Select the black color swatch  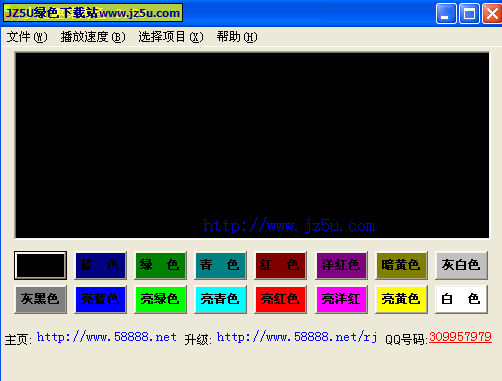pos(40,265)
